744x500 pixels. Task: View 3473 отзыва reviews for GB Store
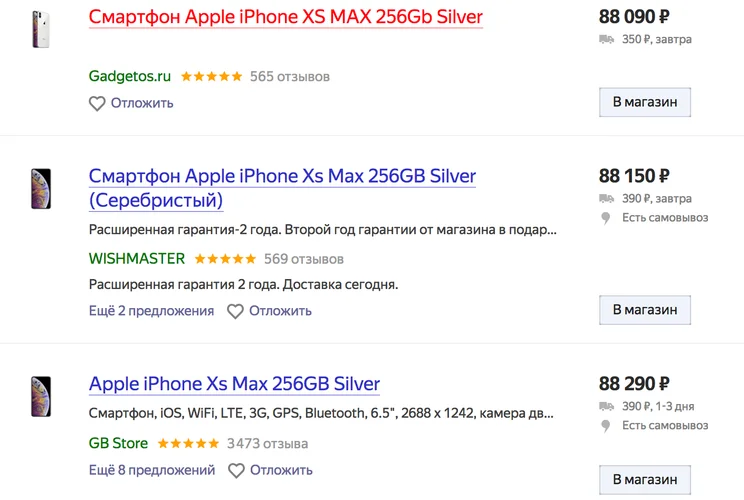coord(268,444)
